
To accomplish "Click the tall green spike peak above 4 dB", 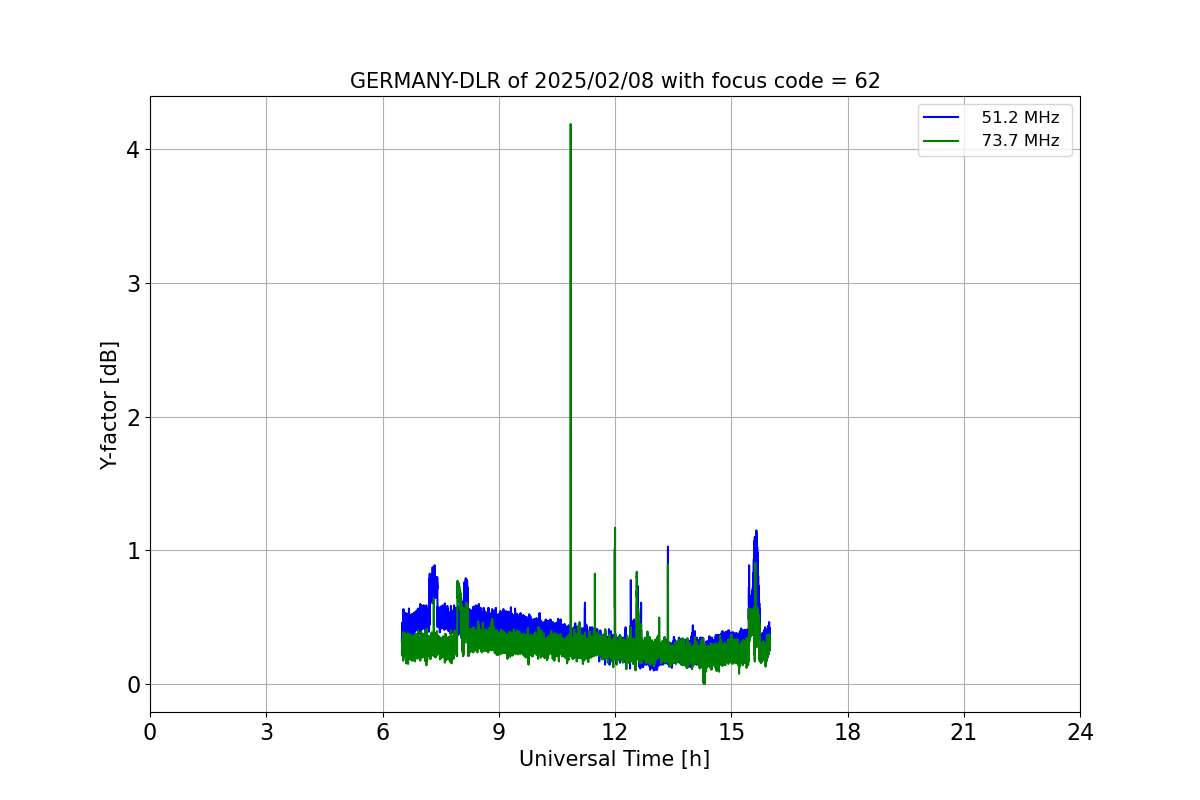I will (x=570, y=126).
